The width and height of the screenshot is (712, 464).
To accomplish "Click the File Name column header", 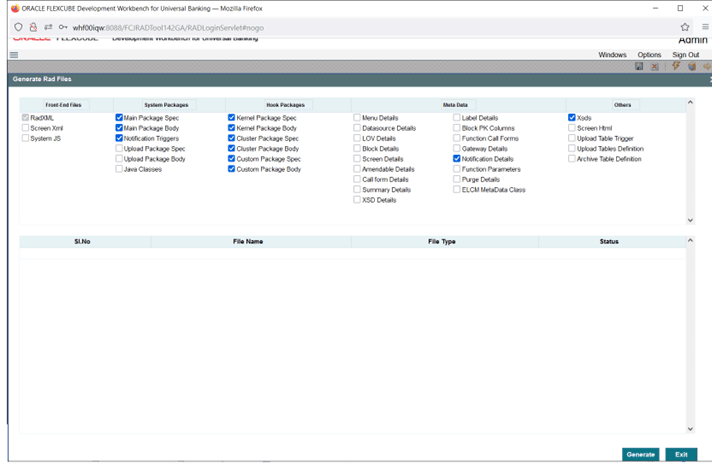I will pyautogui.click(x=248, y=242).
